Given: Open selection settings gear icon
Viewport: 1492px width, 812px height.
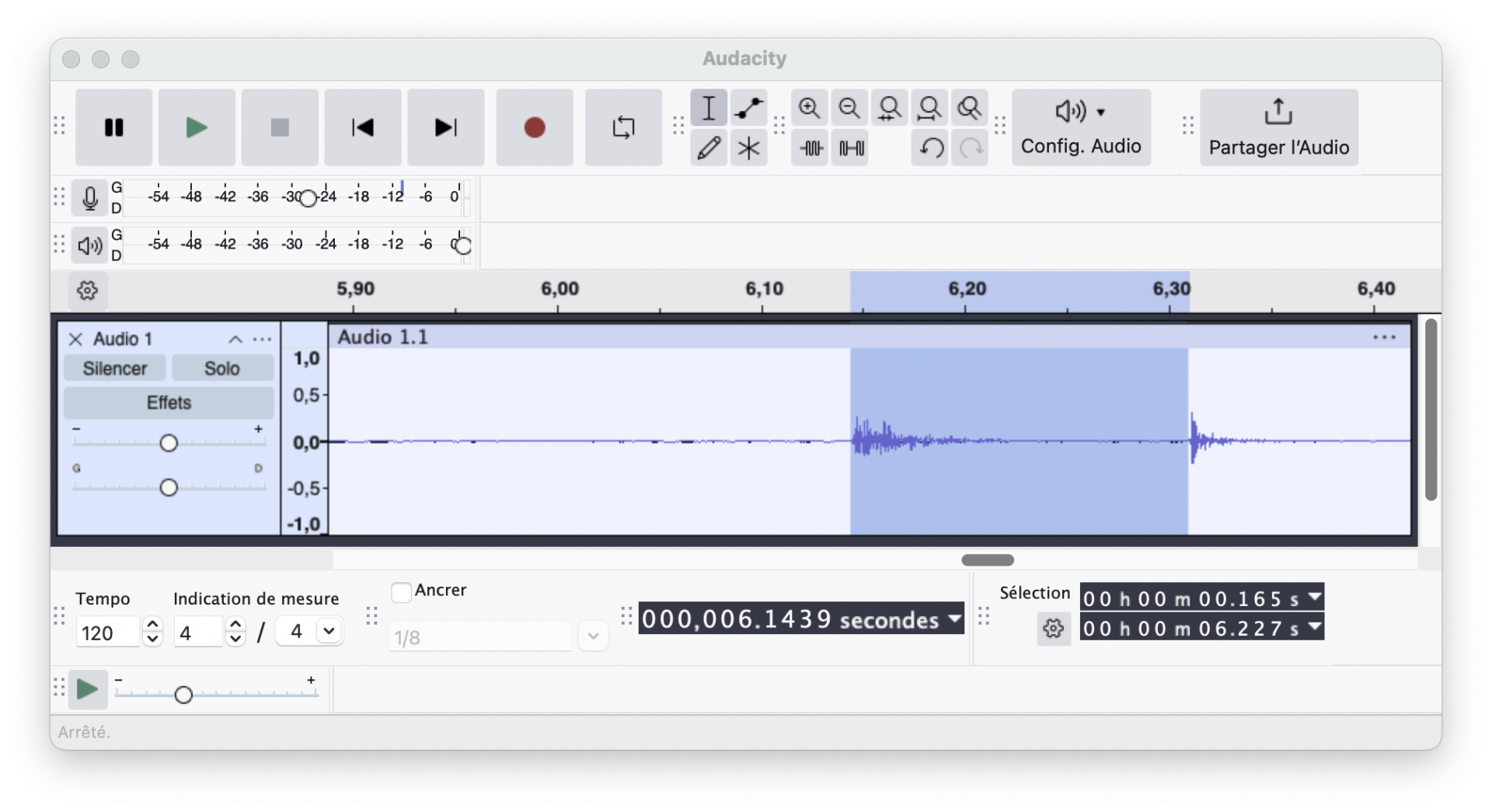Looking at the screenshot, I should coord(1053,629).
